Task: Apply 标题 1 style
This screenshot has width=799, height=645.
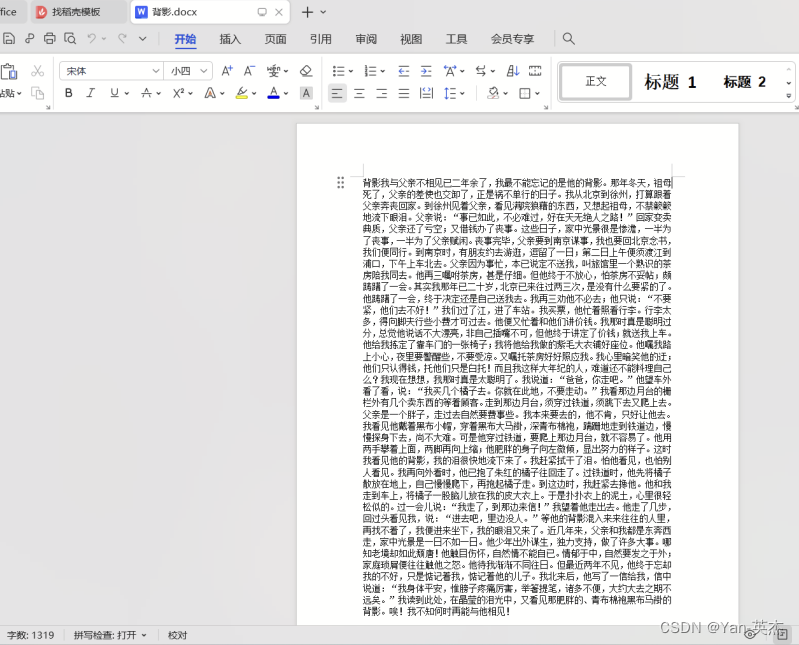Action: click(x=670, y=82)
